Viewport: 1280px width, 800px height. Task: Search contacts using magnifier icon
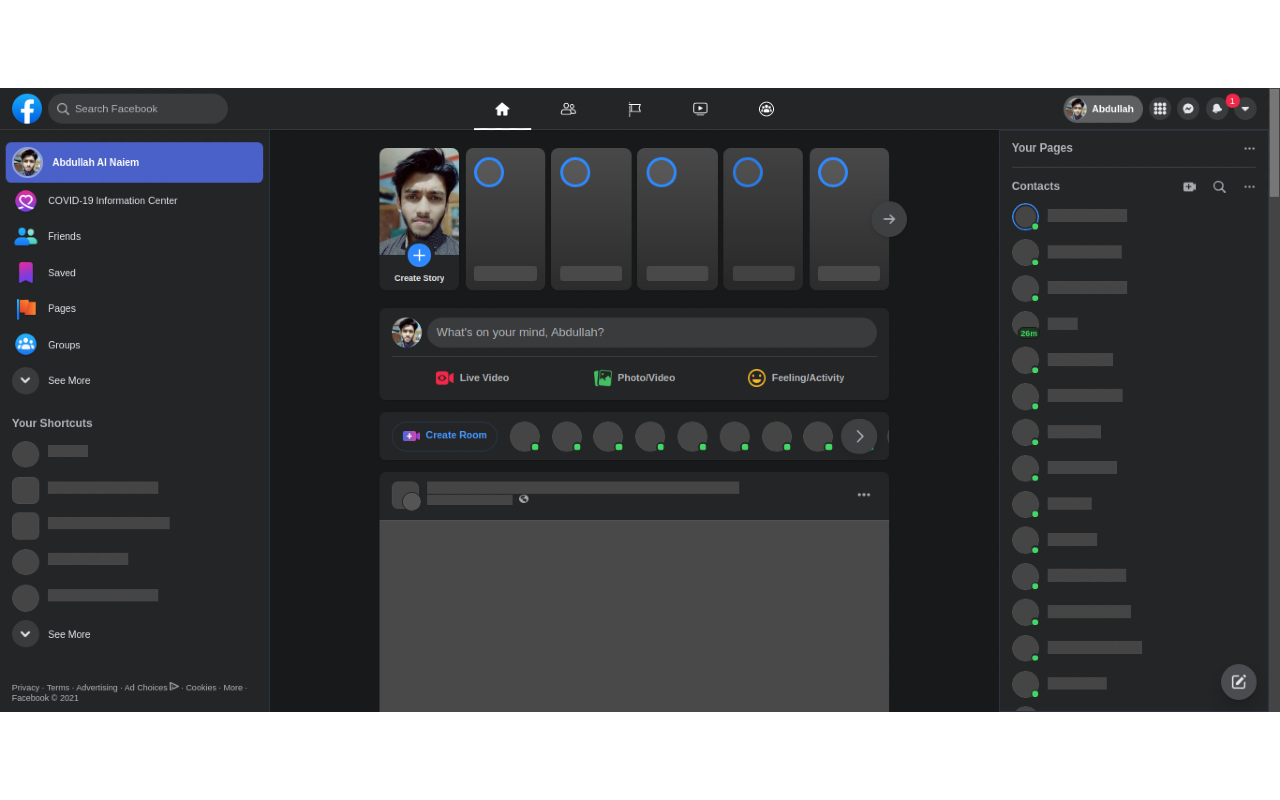1219,187
